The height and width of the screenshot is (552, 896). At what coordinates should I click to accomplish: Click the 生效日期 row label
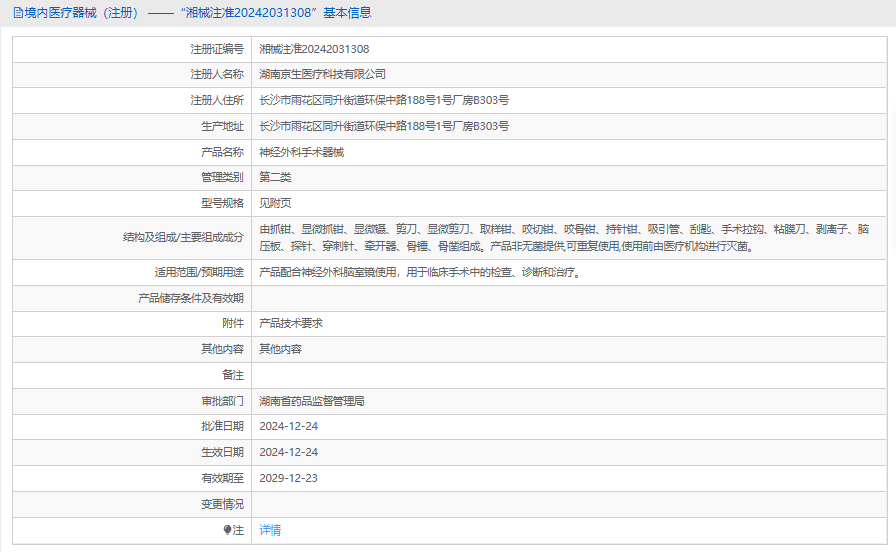222,452
